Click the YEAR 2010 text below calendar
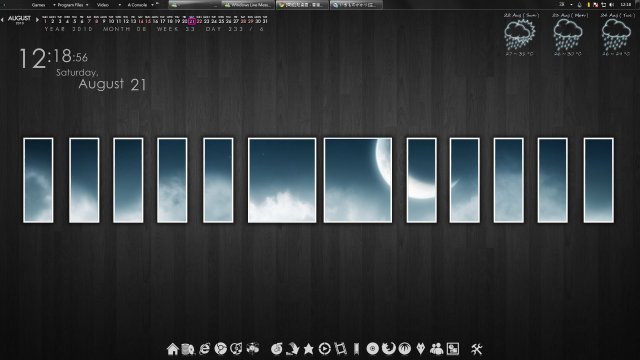This screenshot has height=360, width=640. pos(69,29)
